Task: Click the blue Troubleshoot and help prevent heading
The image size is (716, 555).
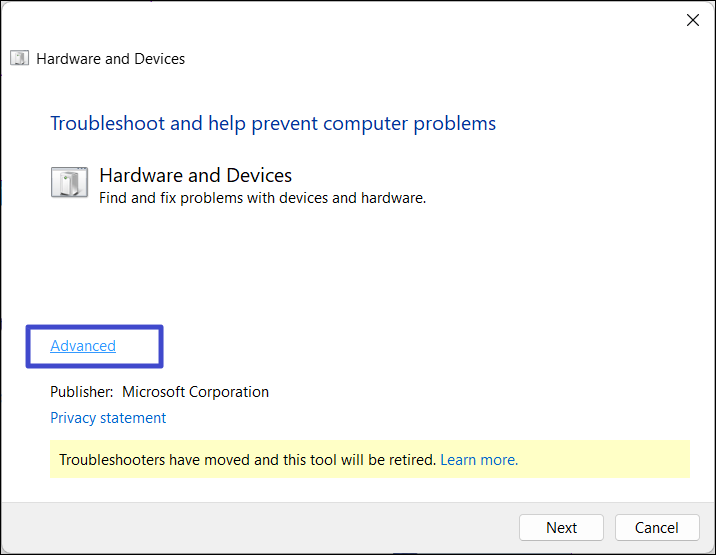Action: point(273,124)
